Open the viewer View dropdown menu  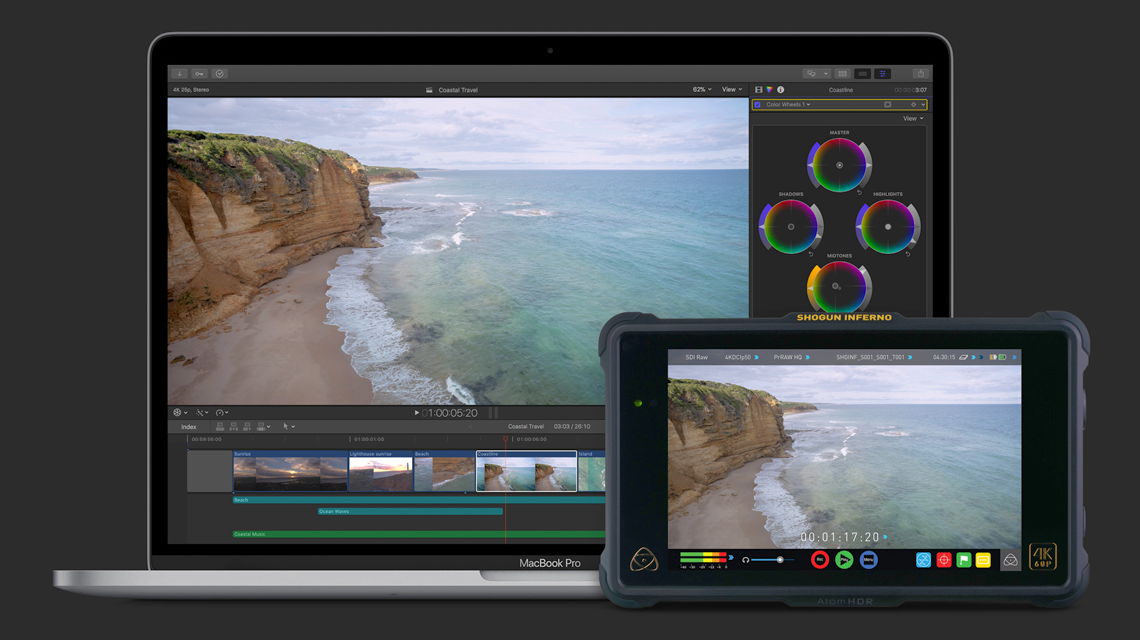tap(731, 89)
